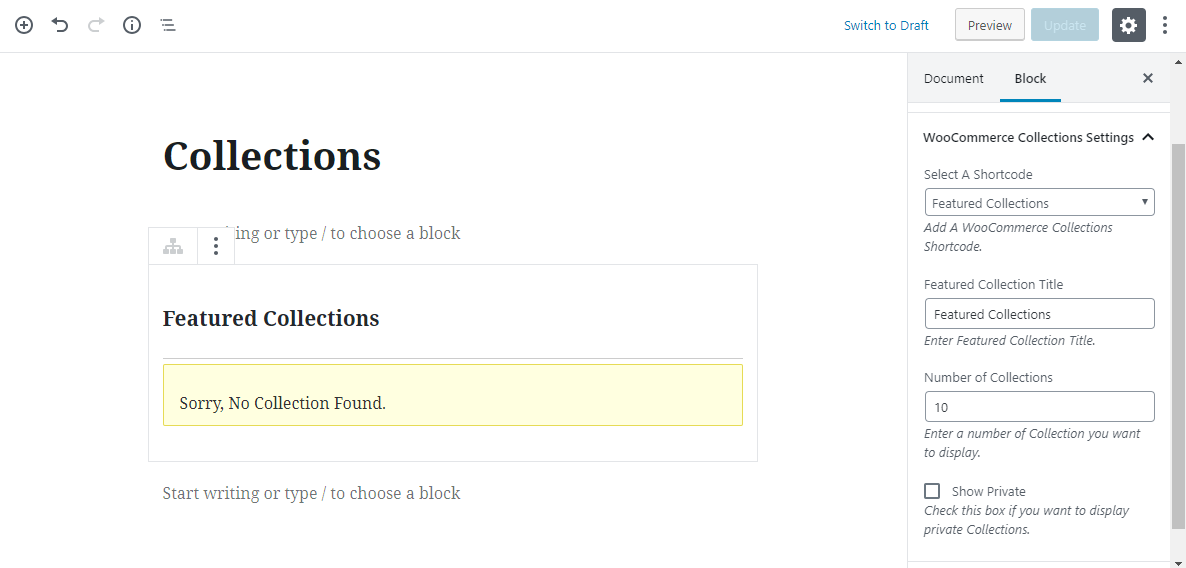Image resolution: width=1186 pixels, height=568 pixels.
Task: Click the Featured Collection Title field
Action: point(1039,314)
